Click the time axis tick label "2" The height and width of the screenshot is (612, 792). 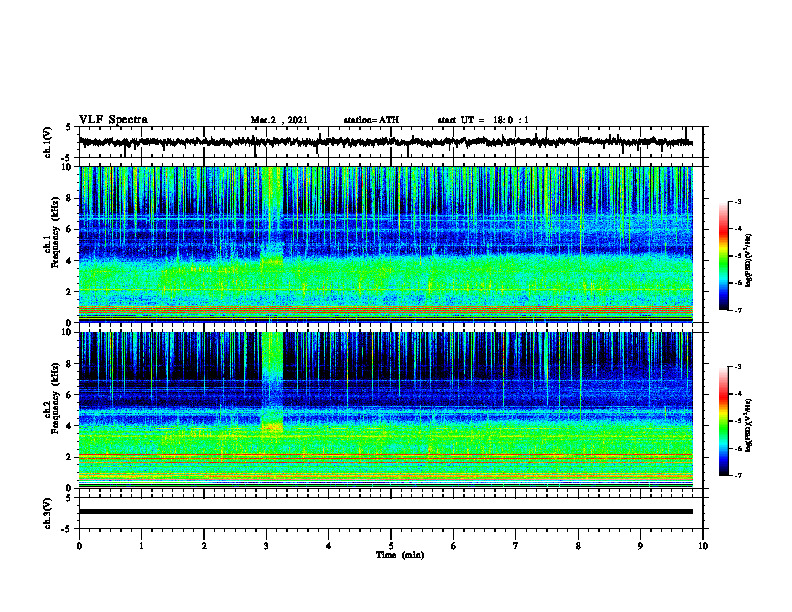(204, 546)
